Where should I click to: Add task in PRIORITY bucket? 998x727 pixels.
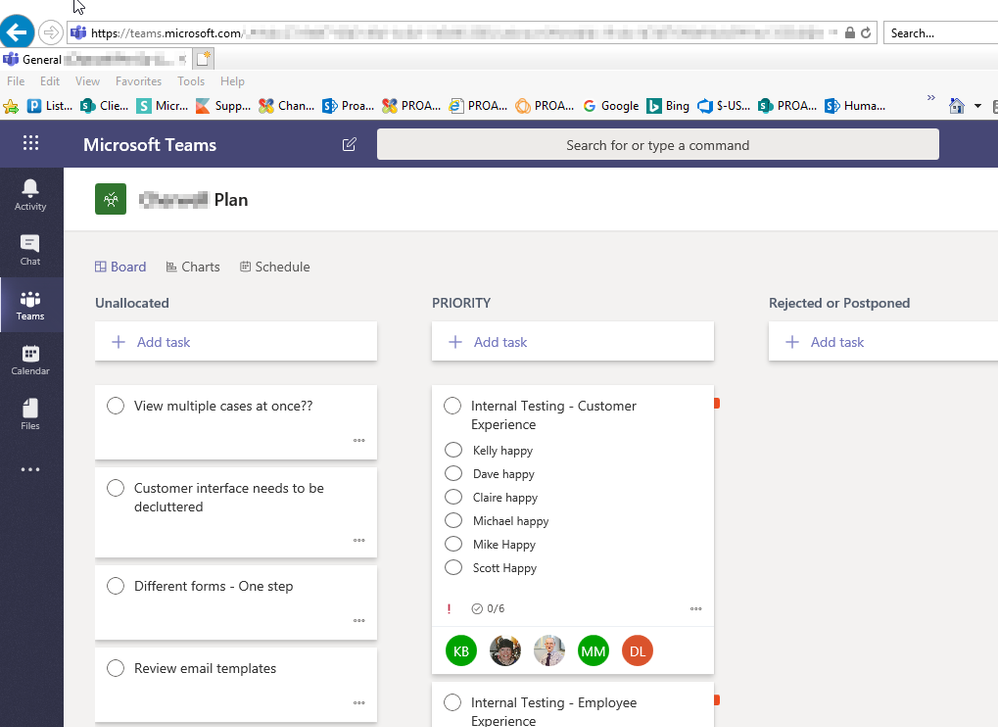[x=573, y=342]
